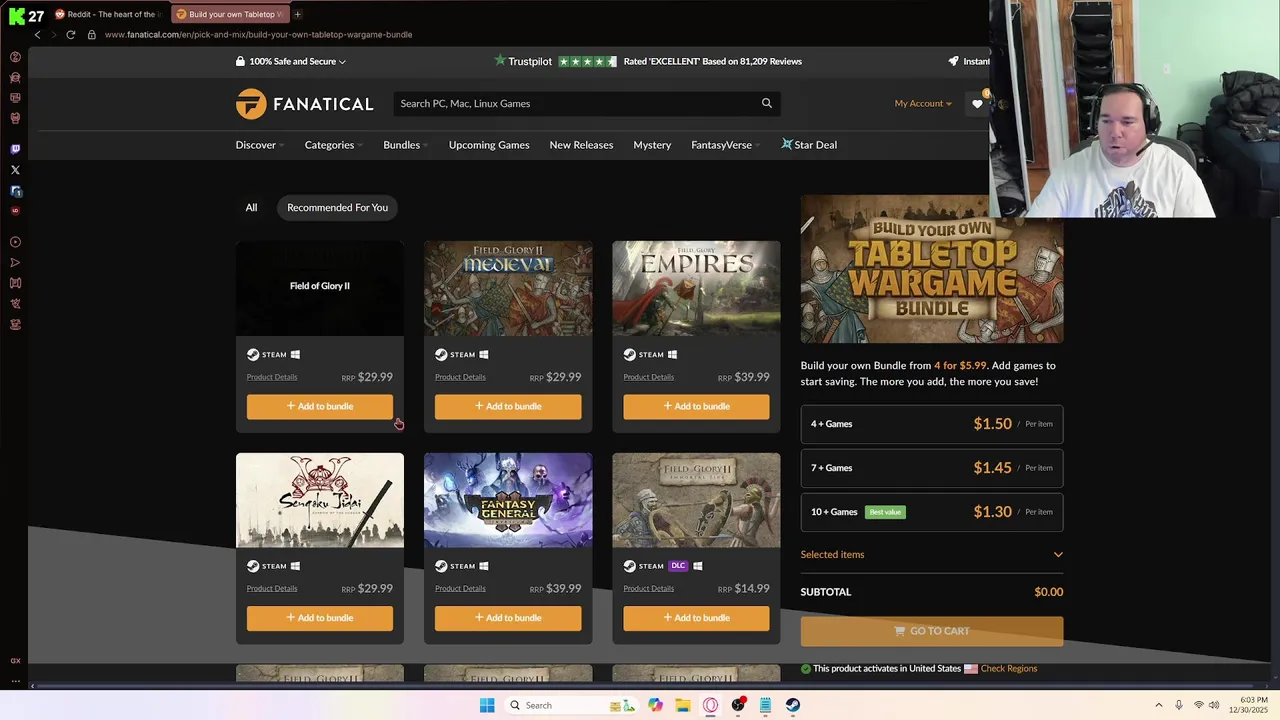Screen dimensions: 1280x720
Task: Expand the Categories menu
Action: (x=333, y=145)
